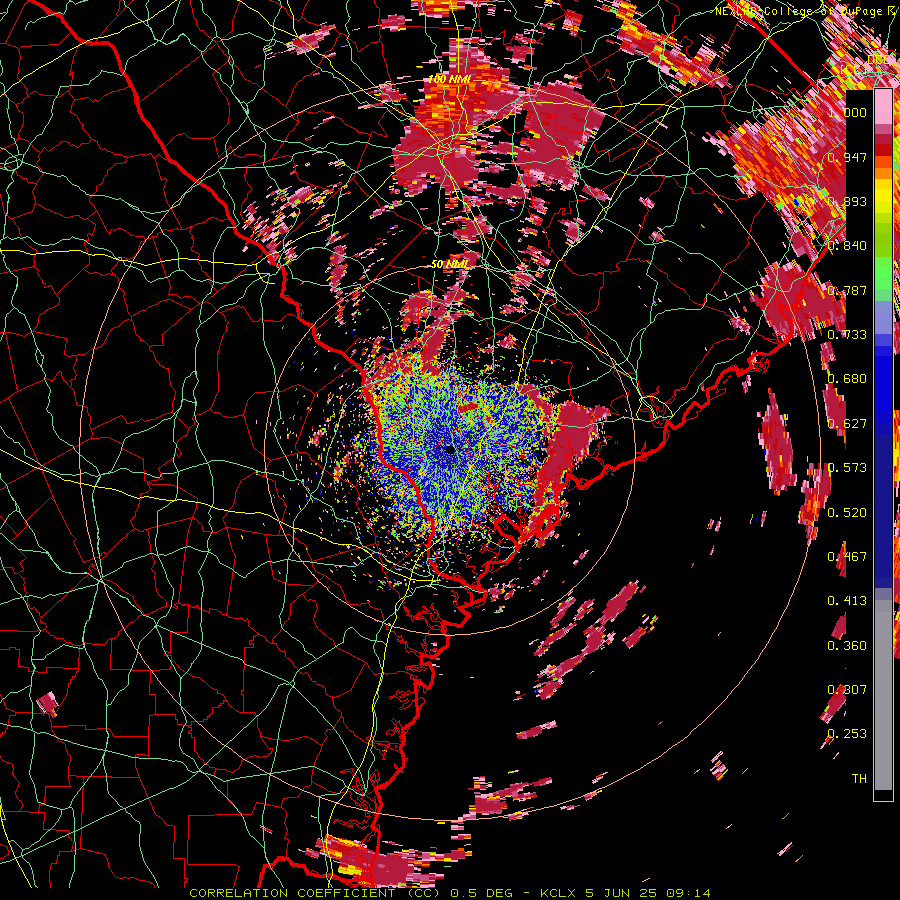Select the 0.680 color scale value
The height and width of the screenshot is (900, 900).
tap(847, 379)
